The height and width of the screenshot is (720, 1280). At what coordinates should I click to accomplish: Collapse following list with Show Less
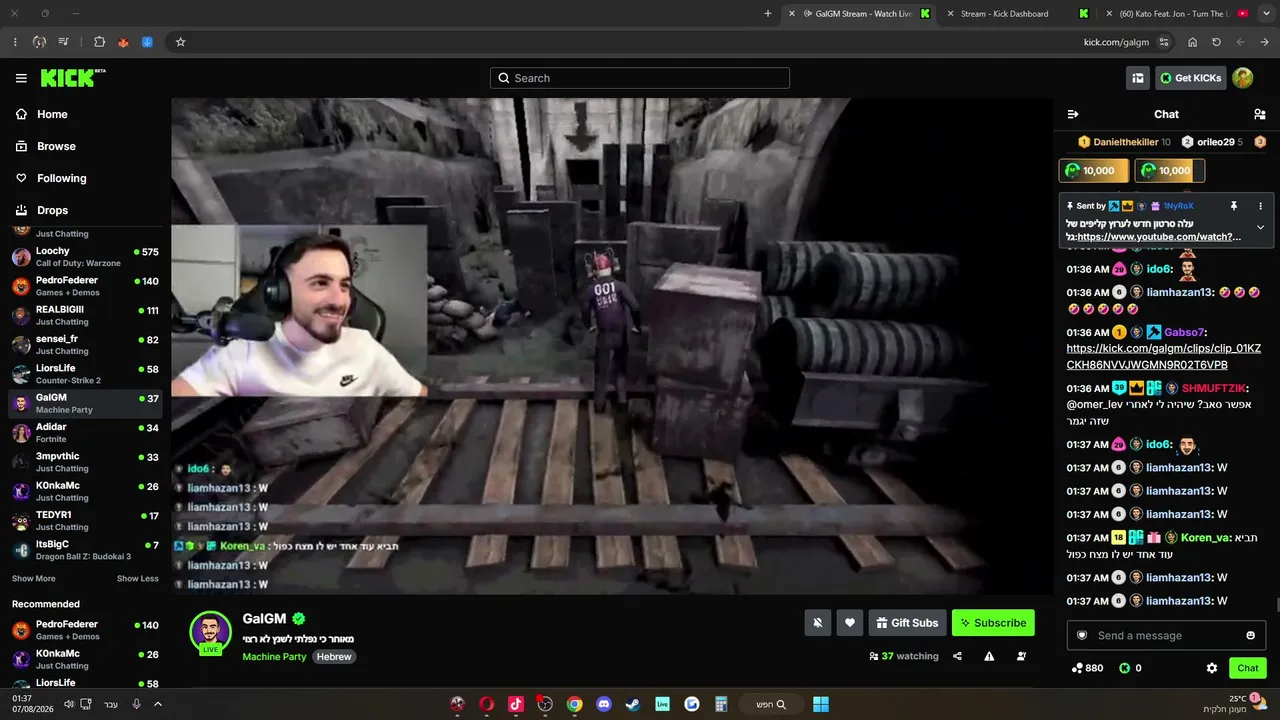tap(138, 579)
